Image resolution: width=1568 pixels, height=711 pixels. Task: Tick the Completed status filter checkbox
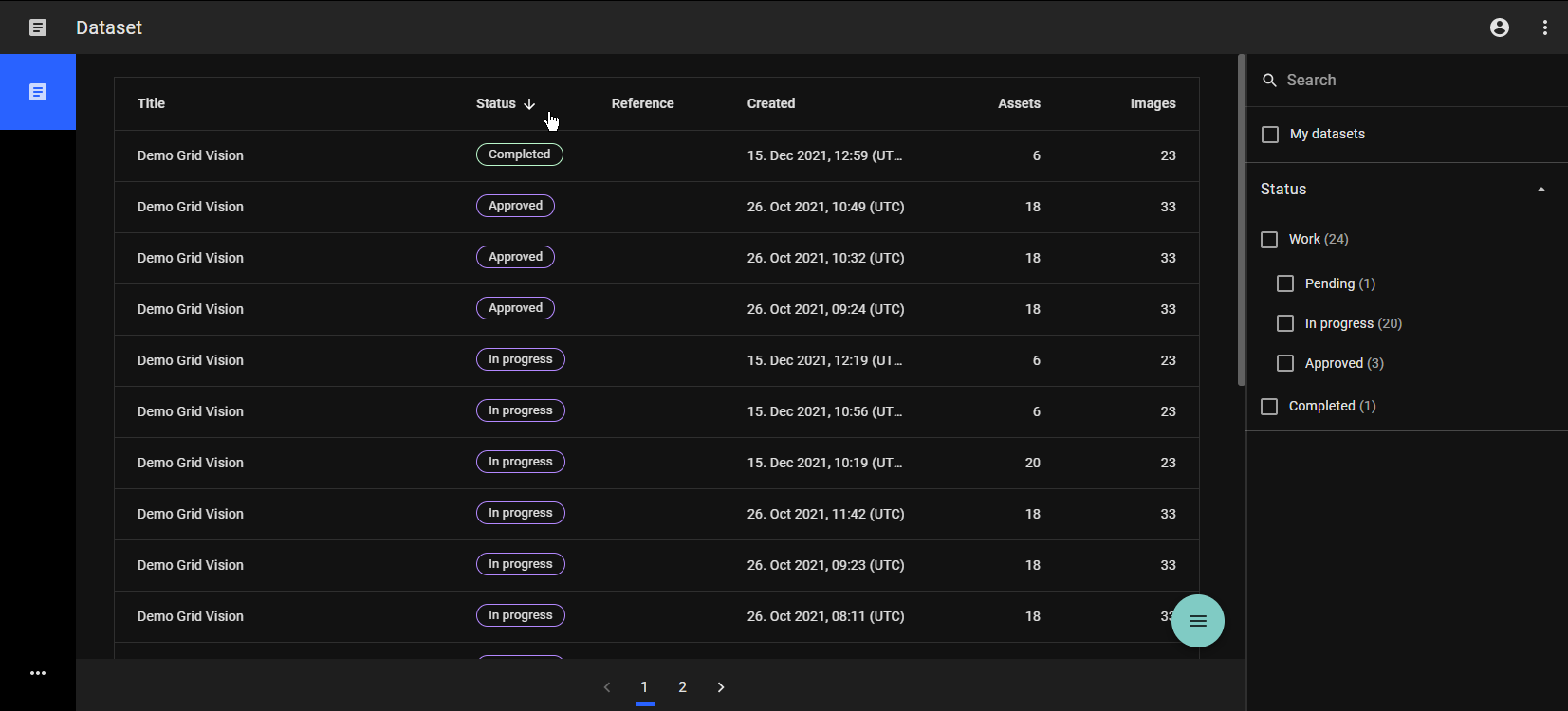[1269, 407]
